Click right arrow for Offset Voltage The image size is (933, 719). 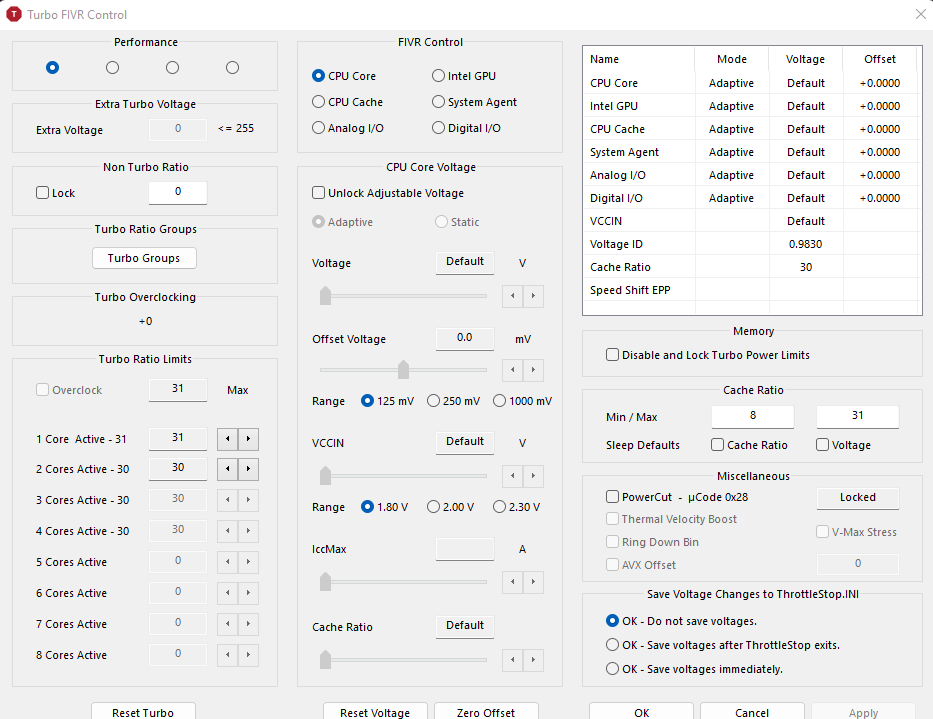click(535, 370)
